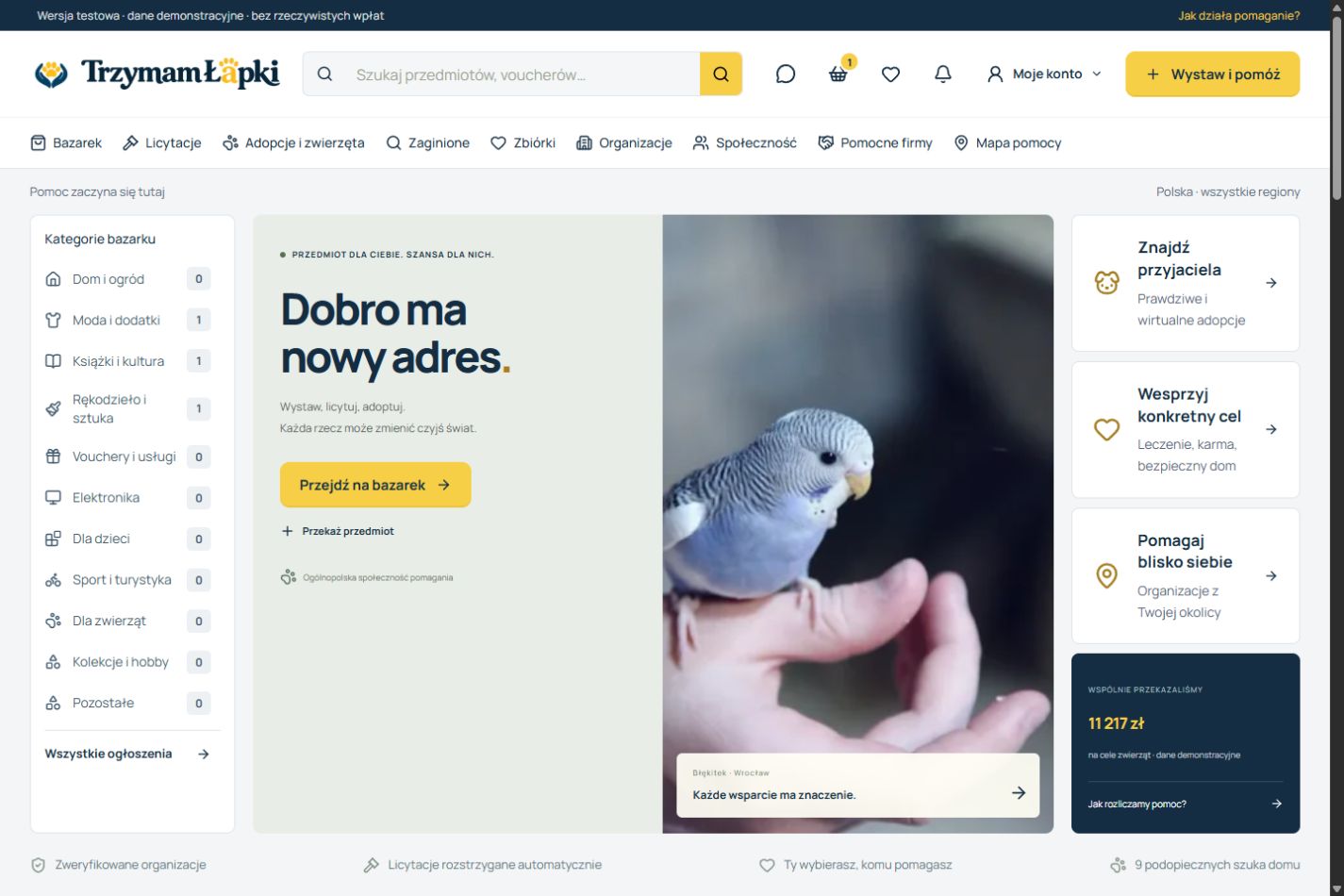Click the Pomoc zaczyna się tutaj text
Screen dimensions: 1344x896
tap(97, 191)
